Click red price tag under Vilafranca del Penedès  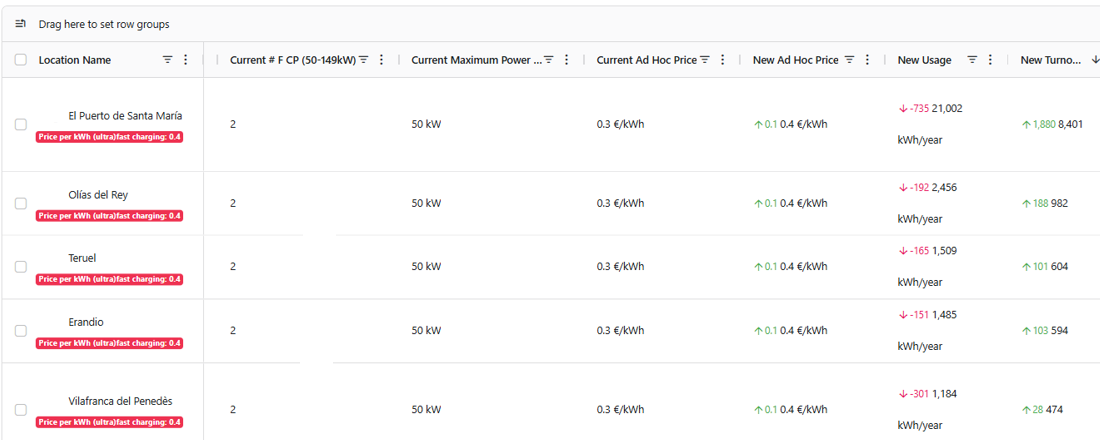point(109,422)
